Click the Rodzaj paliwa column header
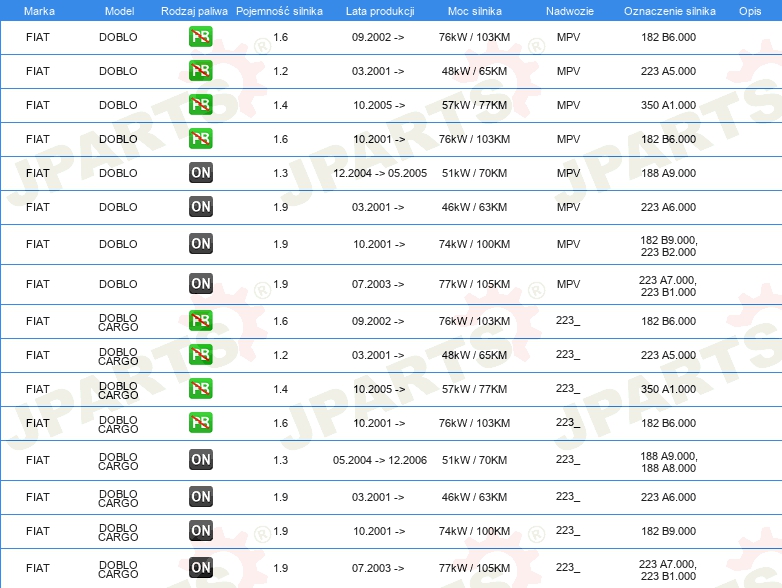 click(194, 11)
